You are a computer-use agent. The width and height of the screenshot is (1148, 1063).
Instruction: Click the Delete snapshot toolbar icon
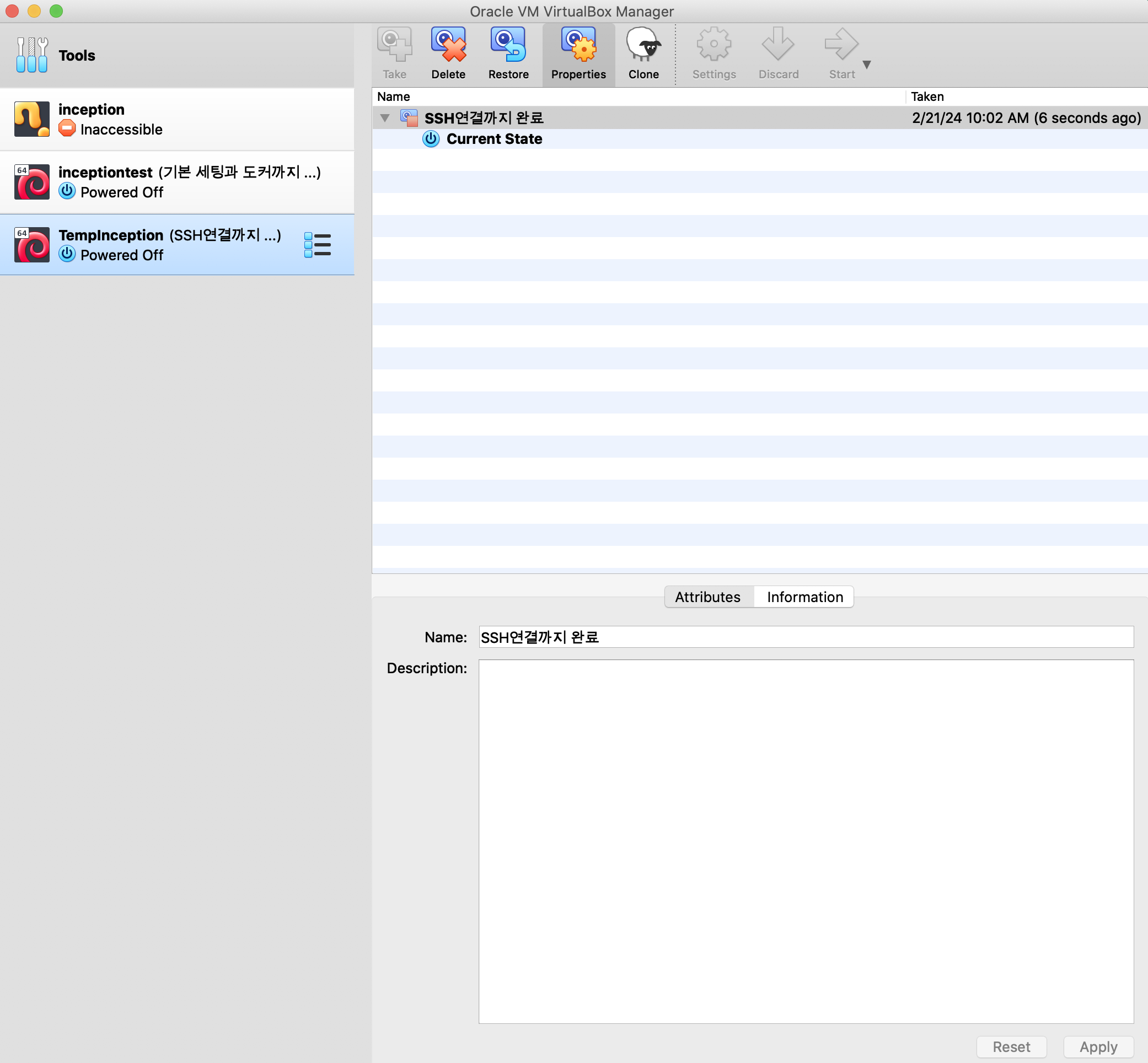point(449,44)
